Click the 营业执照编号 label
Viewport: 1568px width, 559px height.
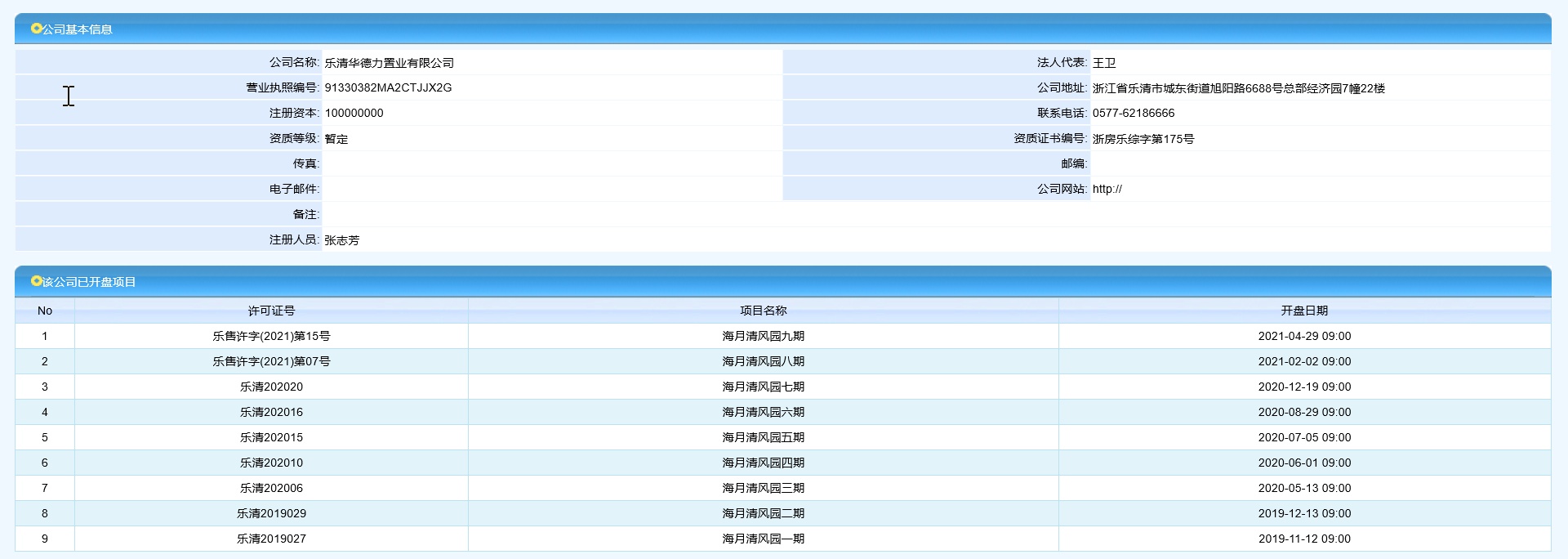283,87
